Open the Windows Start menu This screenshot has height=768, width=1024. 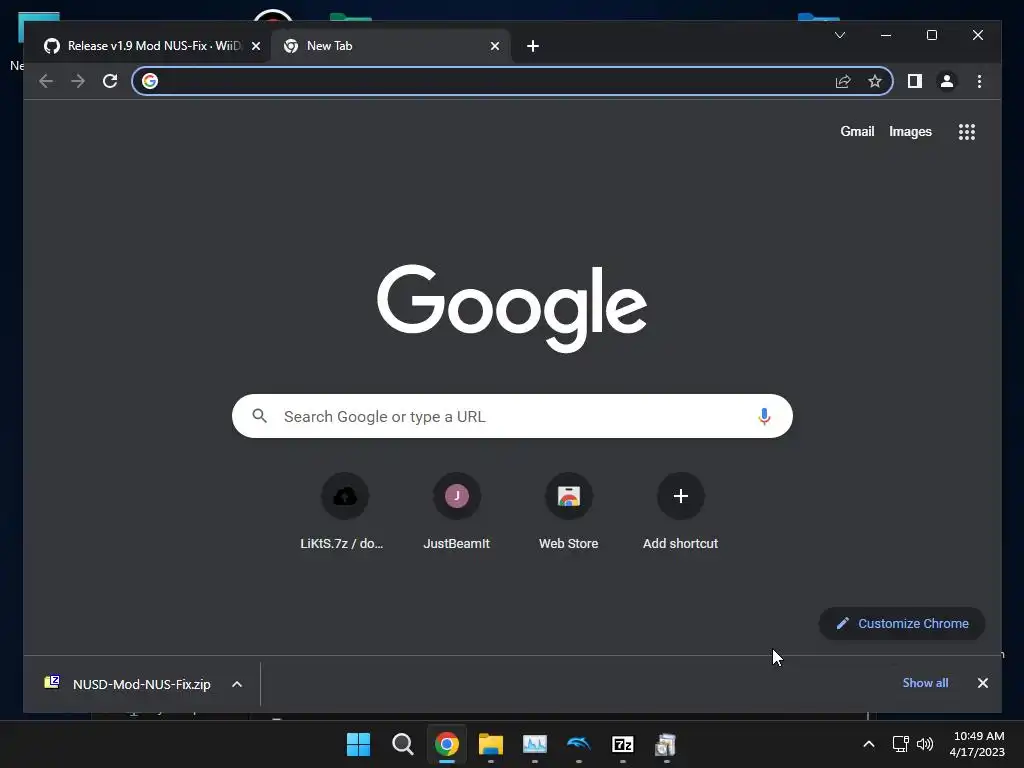point(358,744)
